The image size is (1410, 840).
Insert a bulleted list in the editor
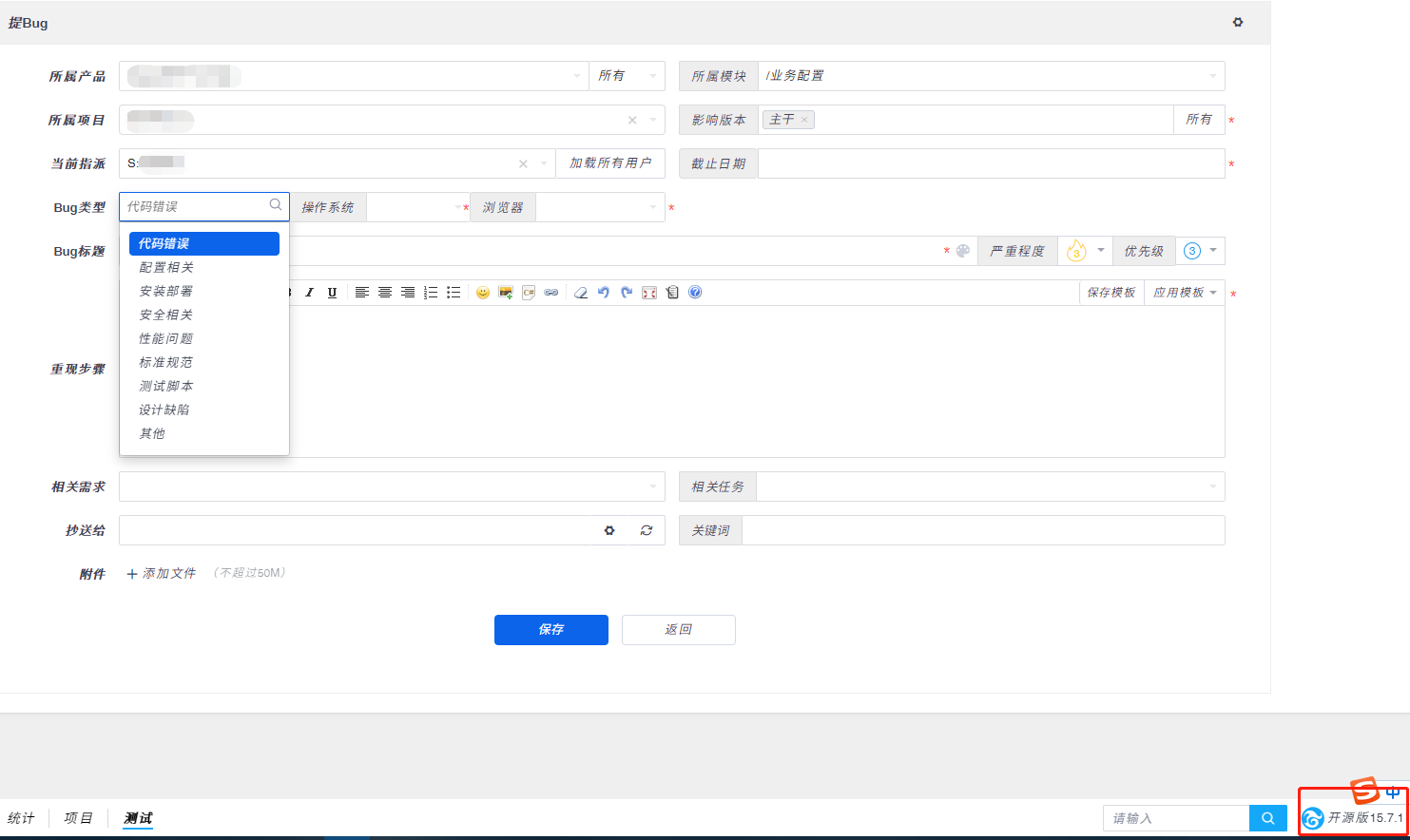pos(454,293)
